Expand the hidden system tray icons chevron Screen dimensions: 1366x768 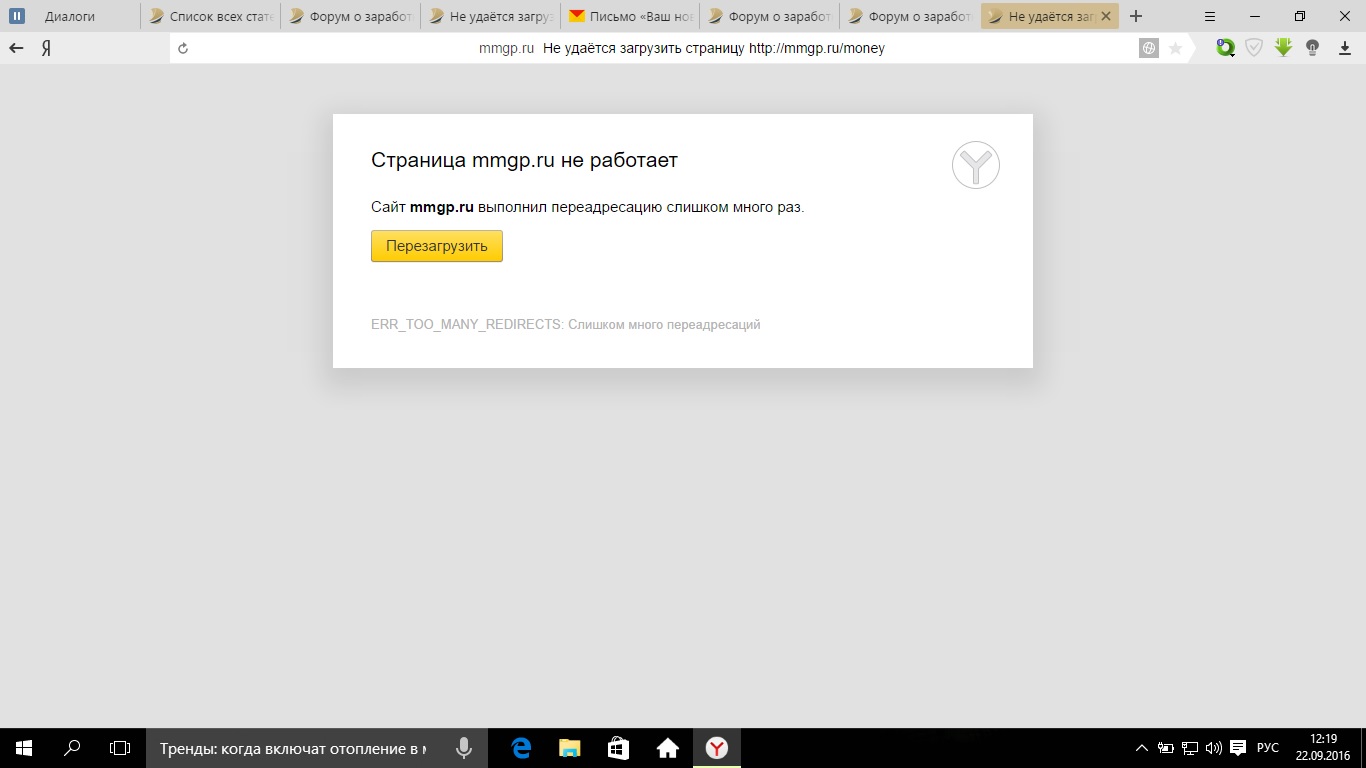pyautogui.click(x=1142, y=748)
